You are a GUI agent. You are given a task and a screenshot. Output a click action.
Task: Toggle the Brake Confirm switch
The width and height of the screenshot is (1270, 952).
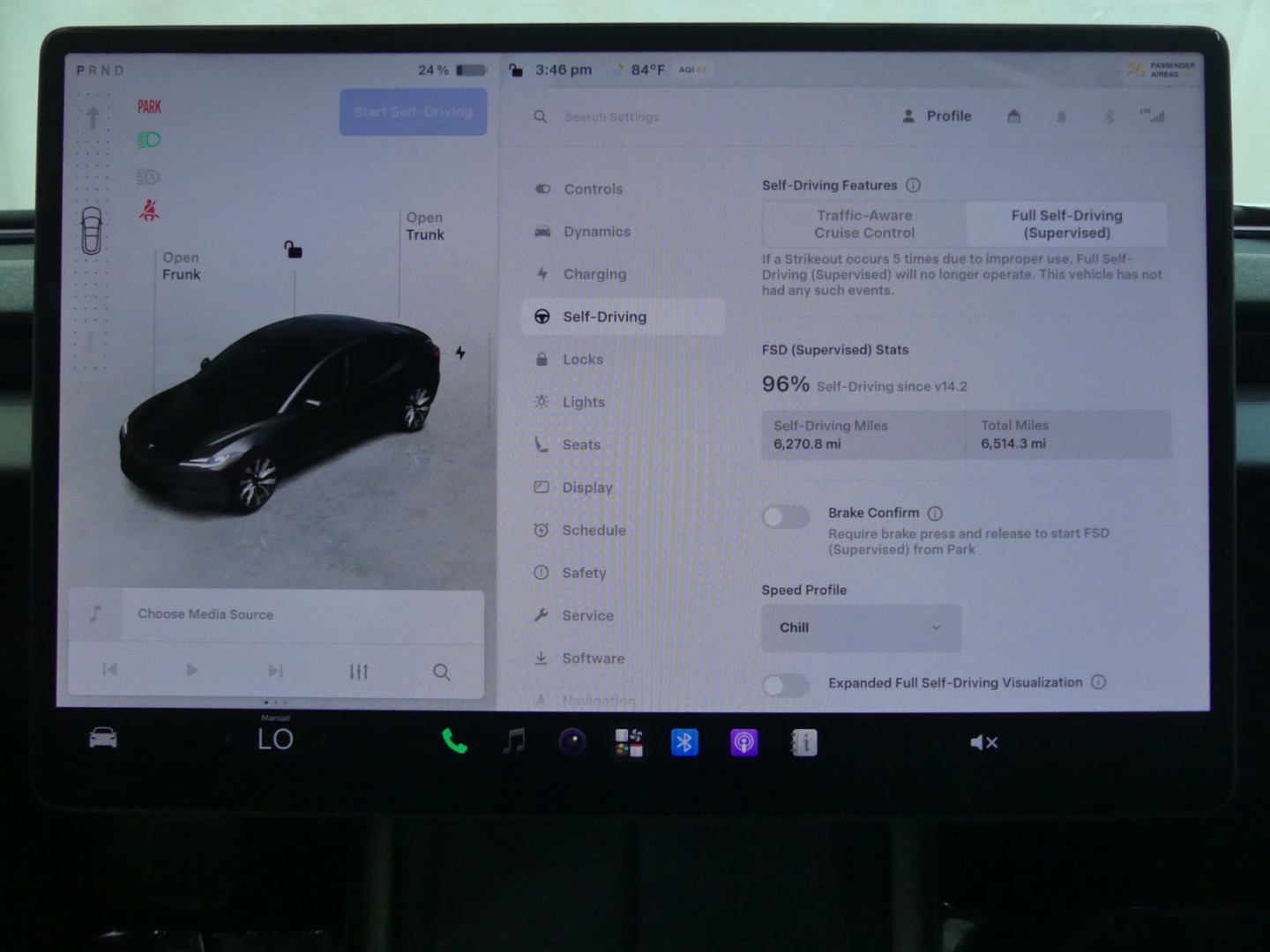click(786, 517)
